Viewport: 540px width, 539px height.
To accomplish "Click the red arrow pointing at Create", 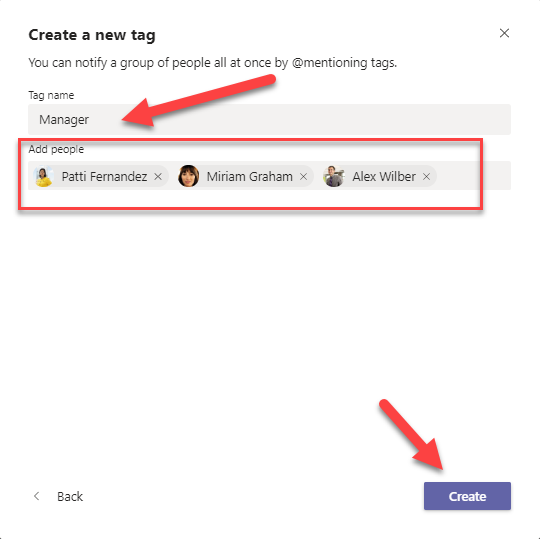I will [x=412, y=435].
